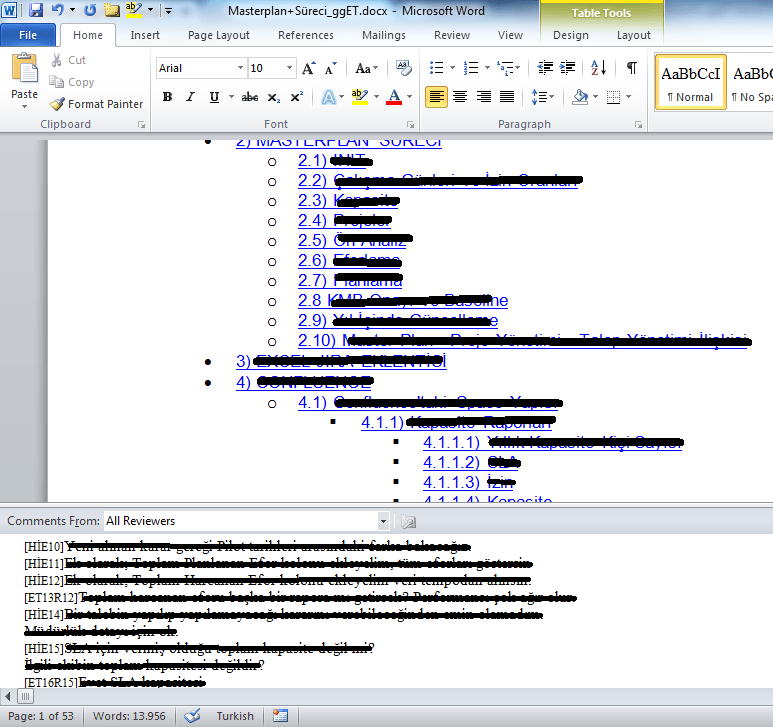
Task: Expand the Underline style dropdown arrow
Action: point(231,97)
